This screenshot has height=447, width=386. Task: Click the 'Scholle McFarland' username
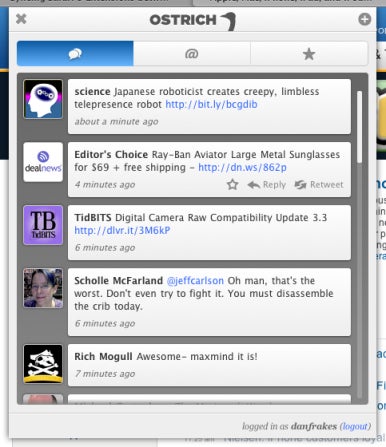tap(118, 281)
